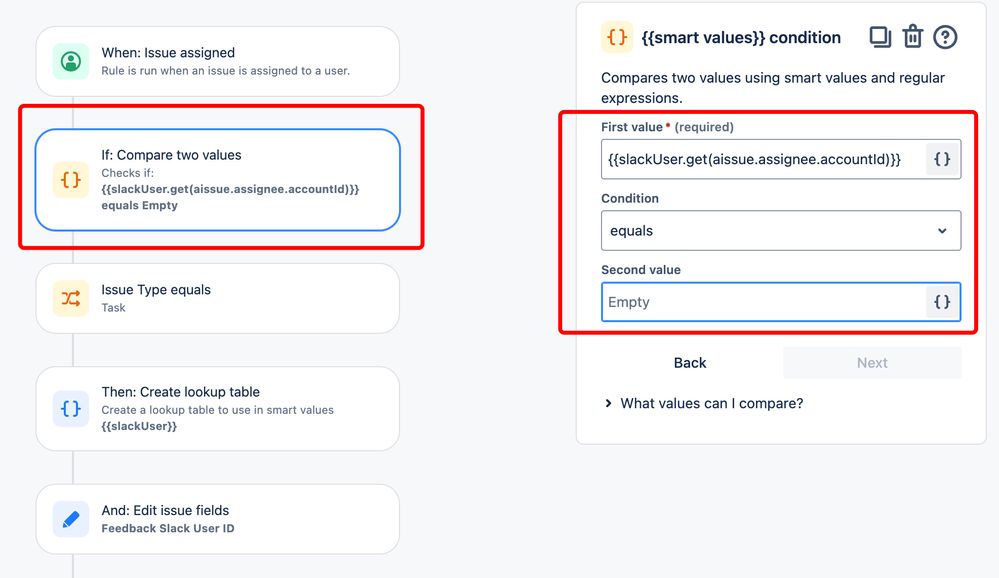
Task: Select the Issue Type equals Task step
Action: point(218,298)
